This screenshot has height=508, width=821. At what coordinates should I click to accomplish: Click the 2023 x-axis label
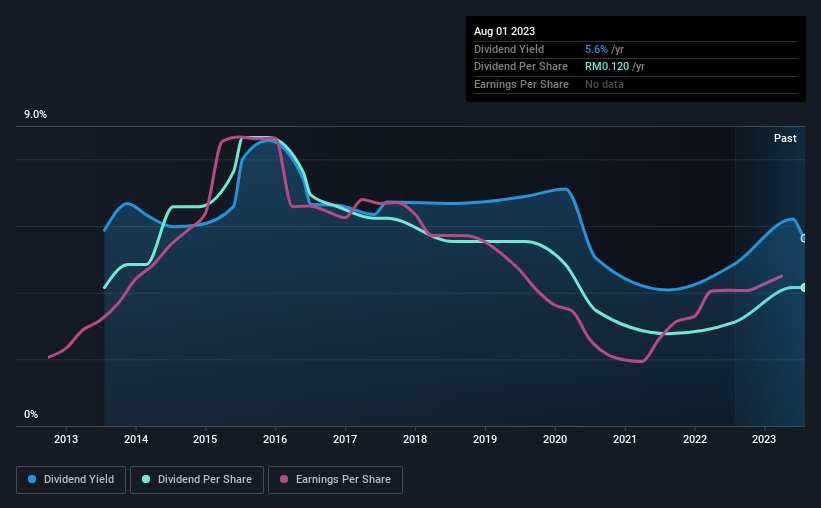[x=764, y=439]
